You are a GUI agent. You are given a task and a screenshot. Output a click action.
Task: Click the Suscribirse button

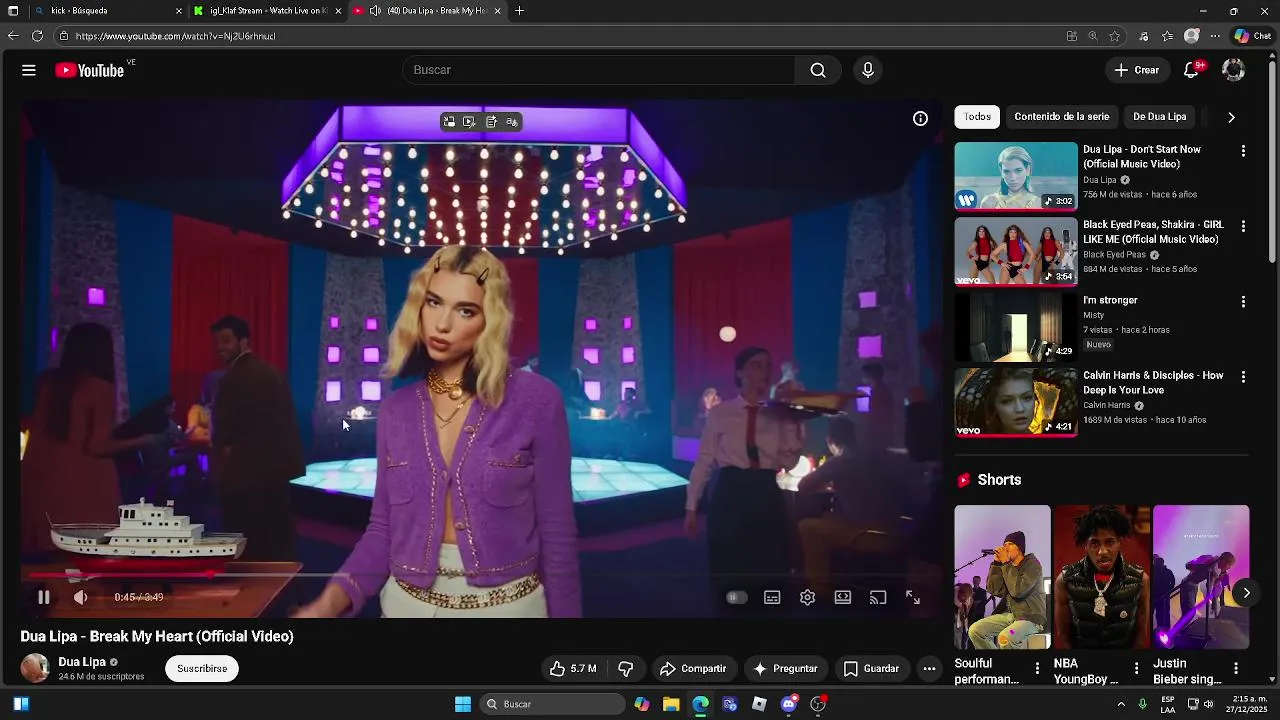tap(202, 669)
